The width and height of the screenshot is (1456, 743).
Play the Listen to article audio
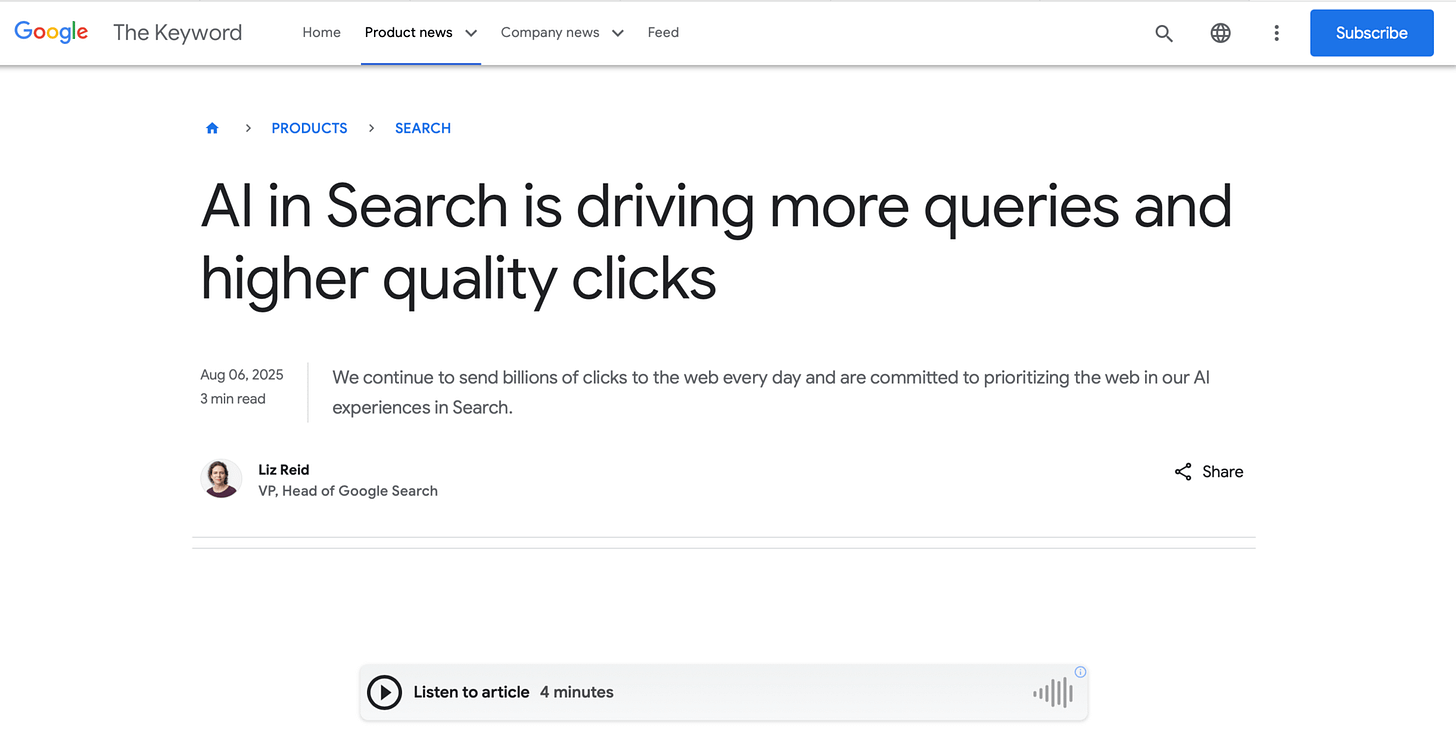(x=384, y=692)
